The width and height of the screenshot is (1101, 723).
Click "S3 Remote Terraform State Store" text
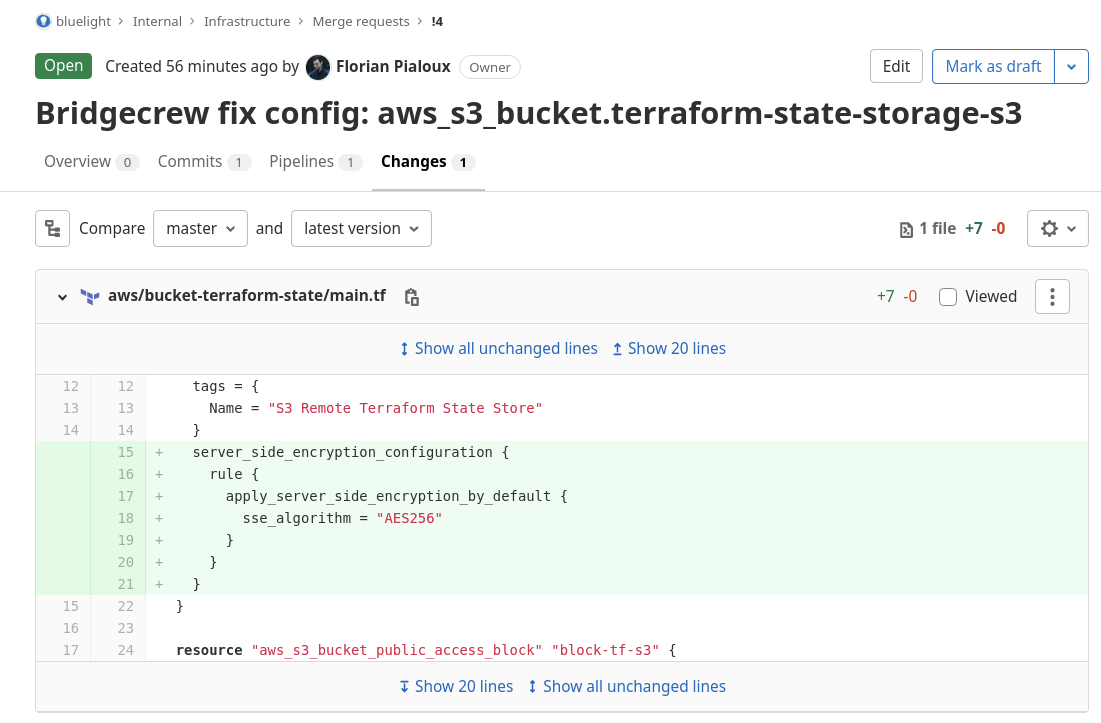pyautogui.click(x=405, y=409)
